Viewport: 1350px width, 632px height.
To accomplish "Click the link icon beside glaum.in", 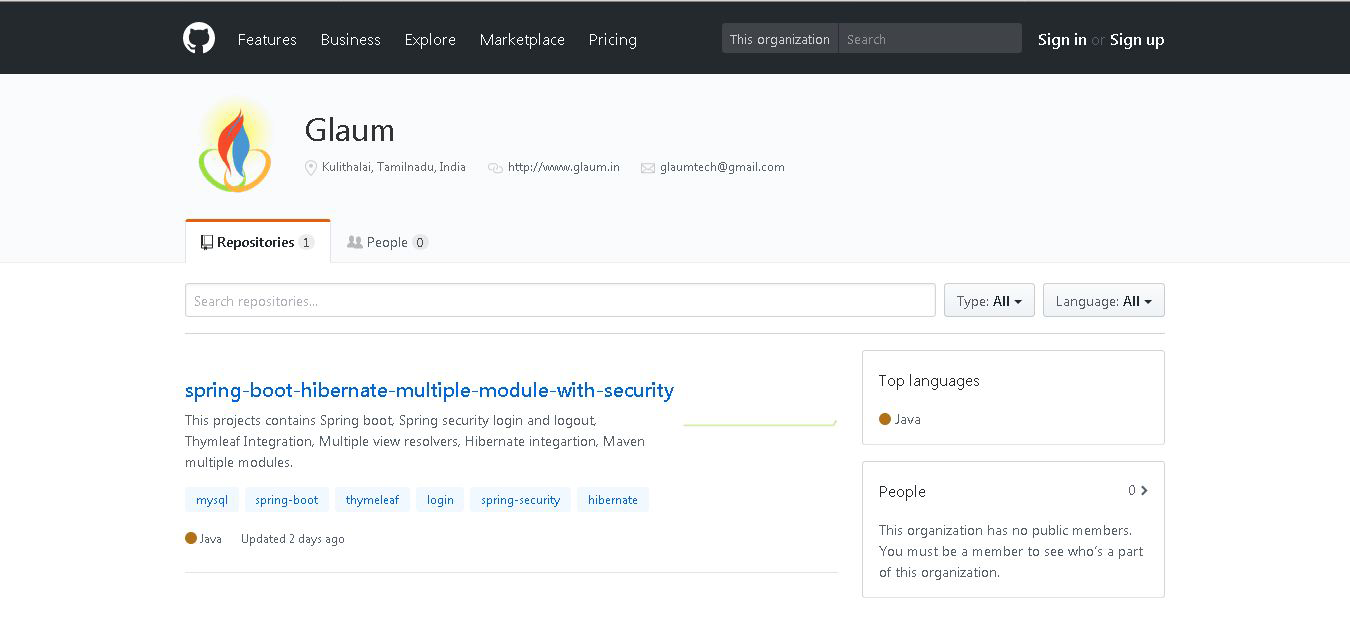I will pos(495,168).
